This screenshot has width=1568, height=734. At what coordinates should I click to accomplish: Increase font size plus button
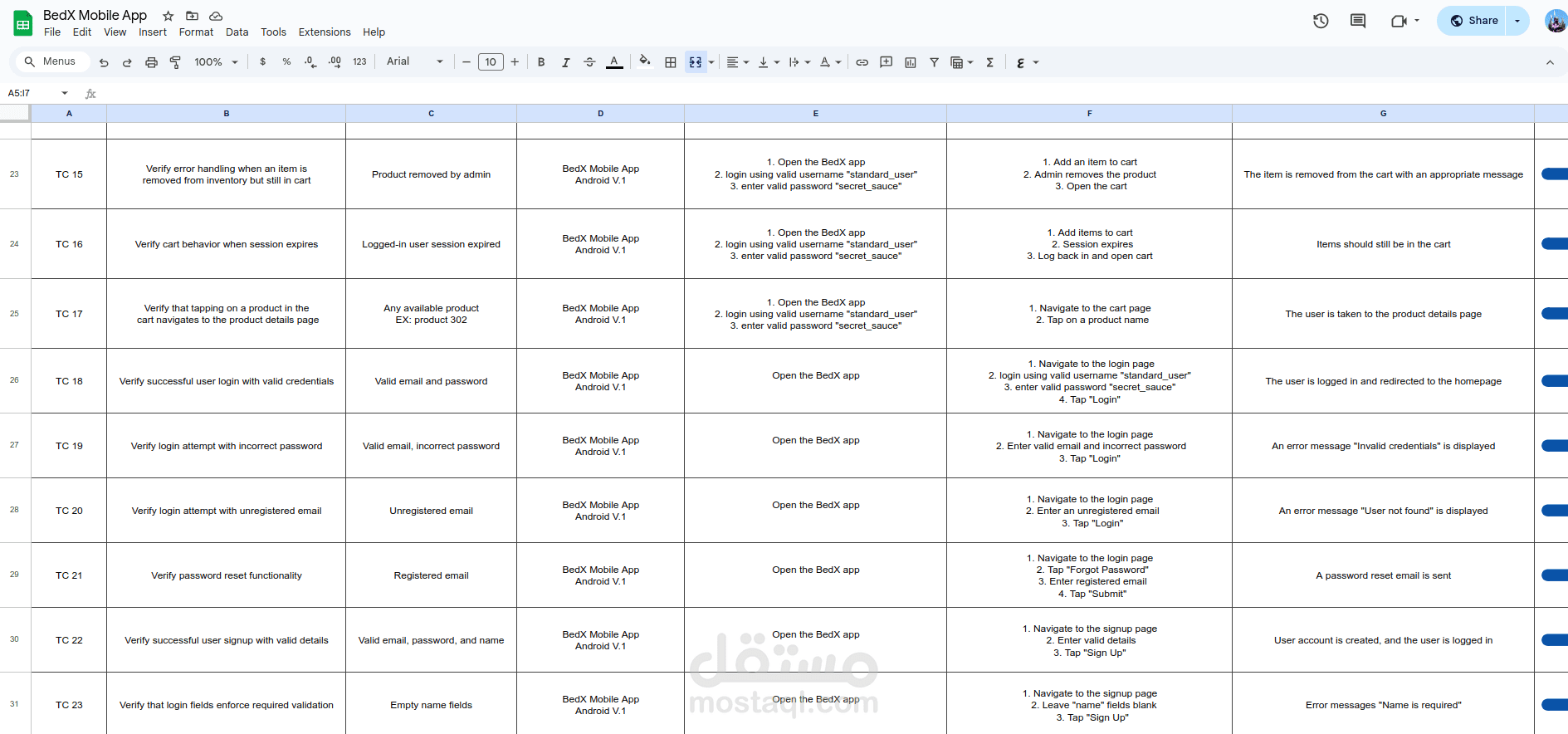(515, 62)
